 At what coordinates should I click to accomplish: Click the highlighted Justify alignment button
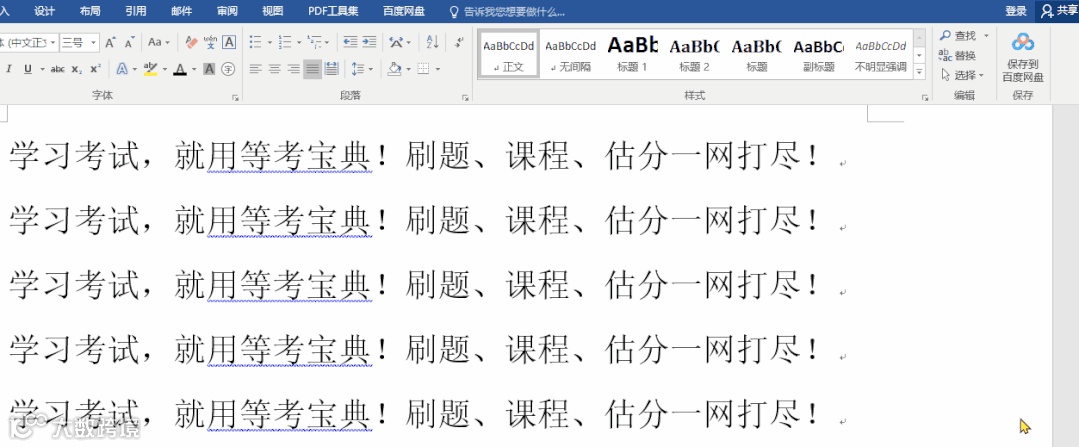(x=312, y=69)
